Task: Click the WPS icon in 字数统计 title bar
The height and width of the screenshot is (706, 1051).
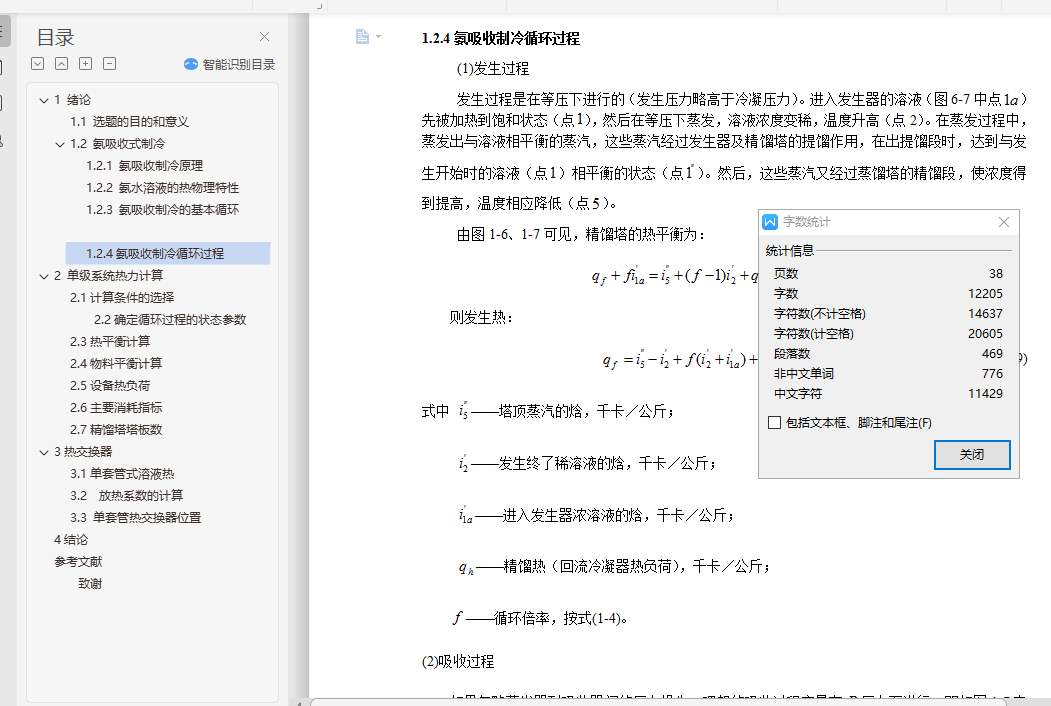Action: (770, 222)
